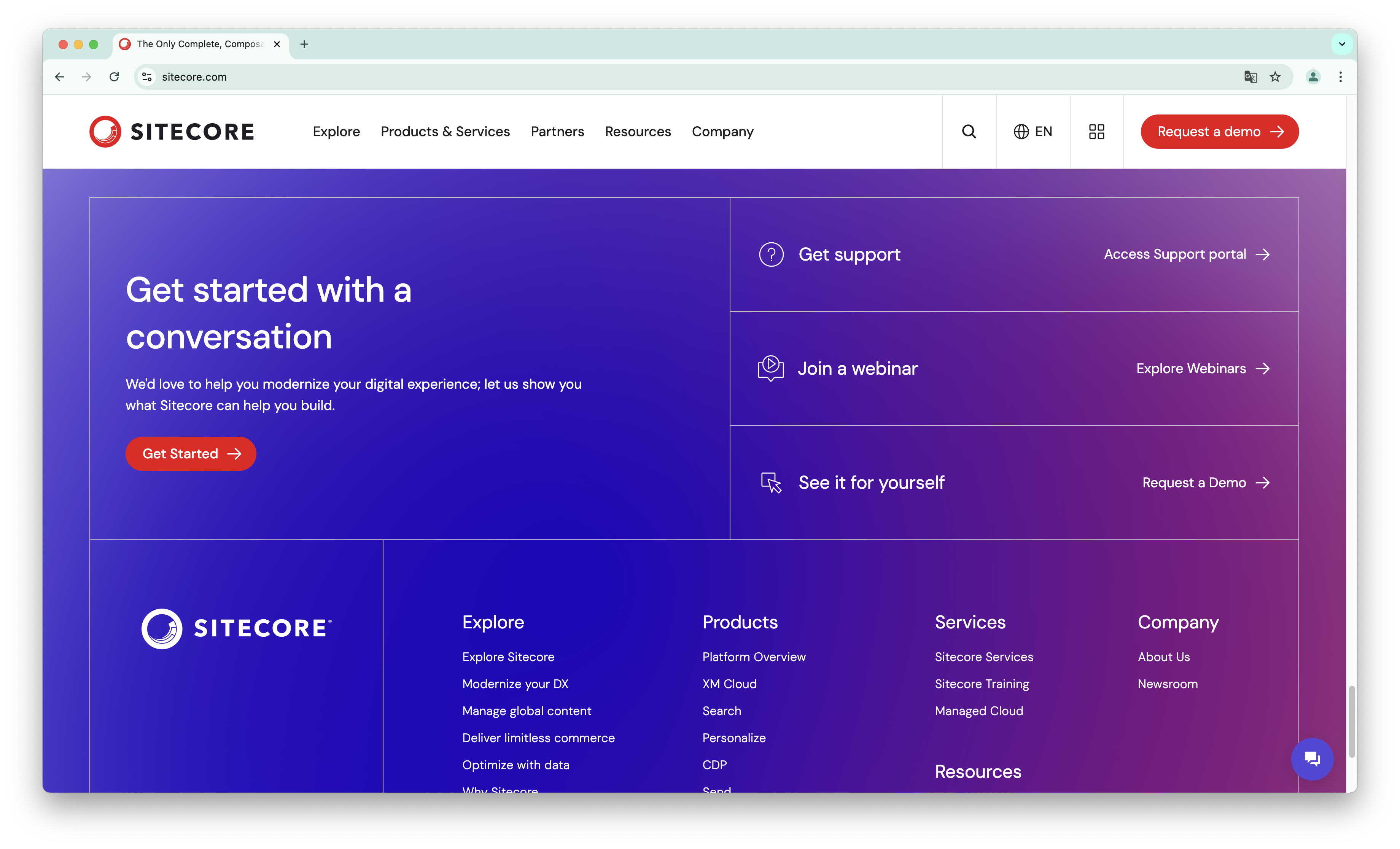Open the Newsroom footer link

(x=1167, y=684)
